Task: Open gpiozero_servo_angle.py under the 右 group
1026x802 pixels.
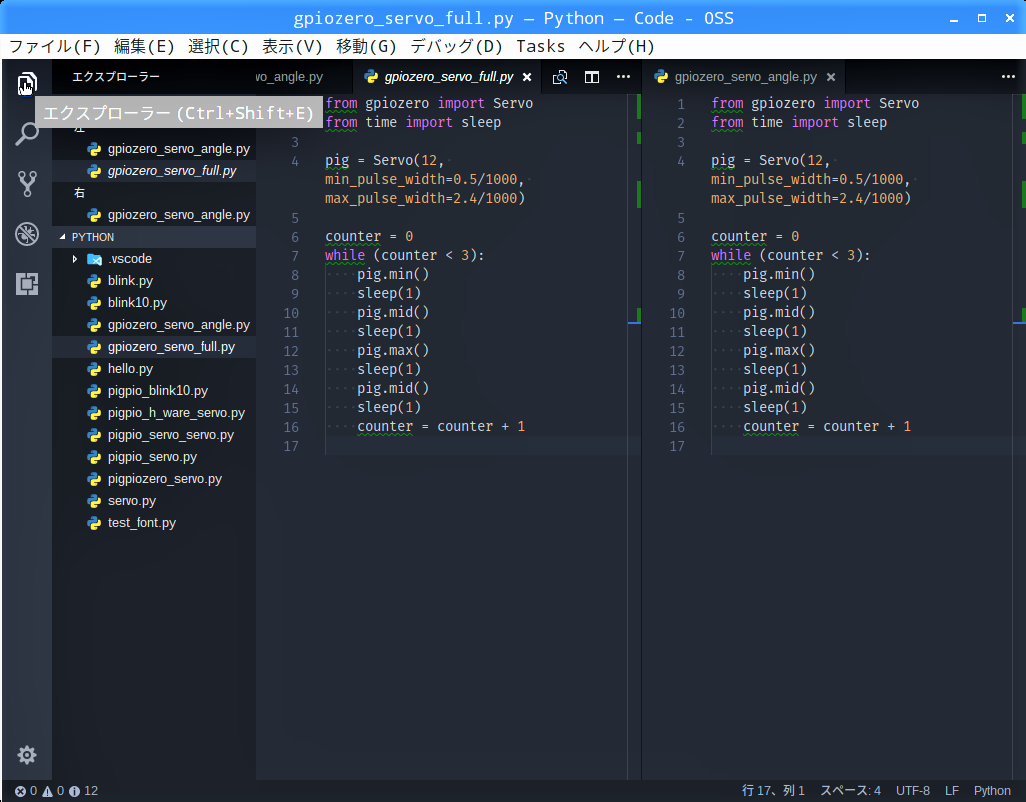Action: pyautogui.click(x=154, y=215)
